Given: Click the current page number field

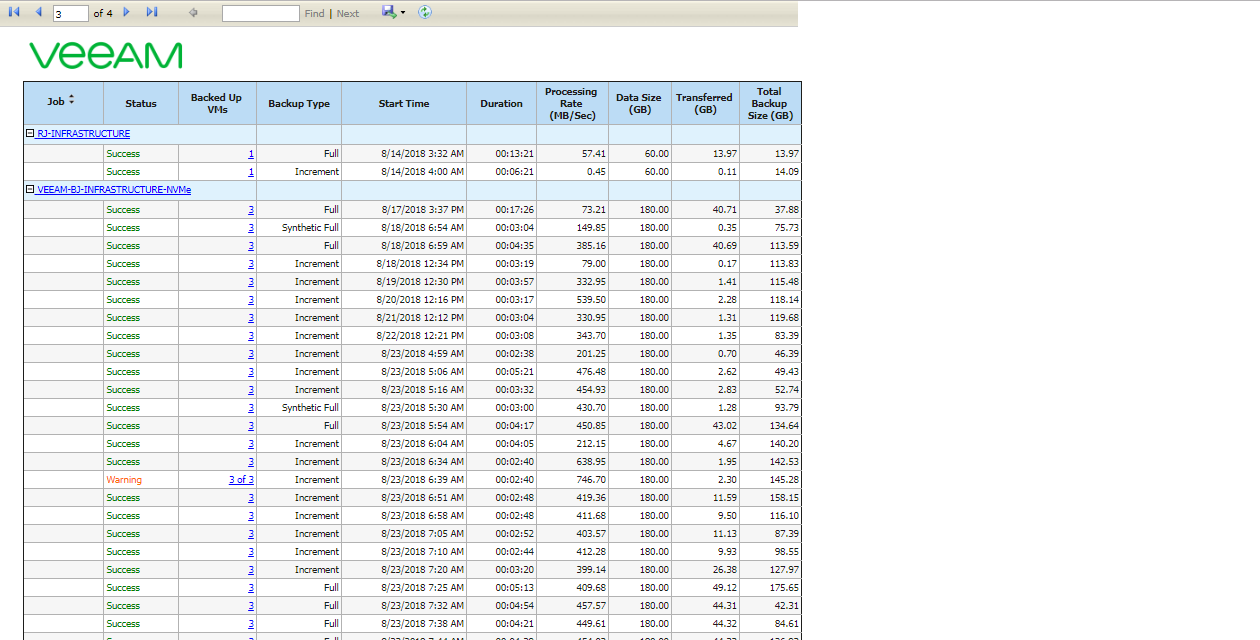Looking at the screenshot, I should pos(71,13).
